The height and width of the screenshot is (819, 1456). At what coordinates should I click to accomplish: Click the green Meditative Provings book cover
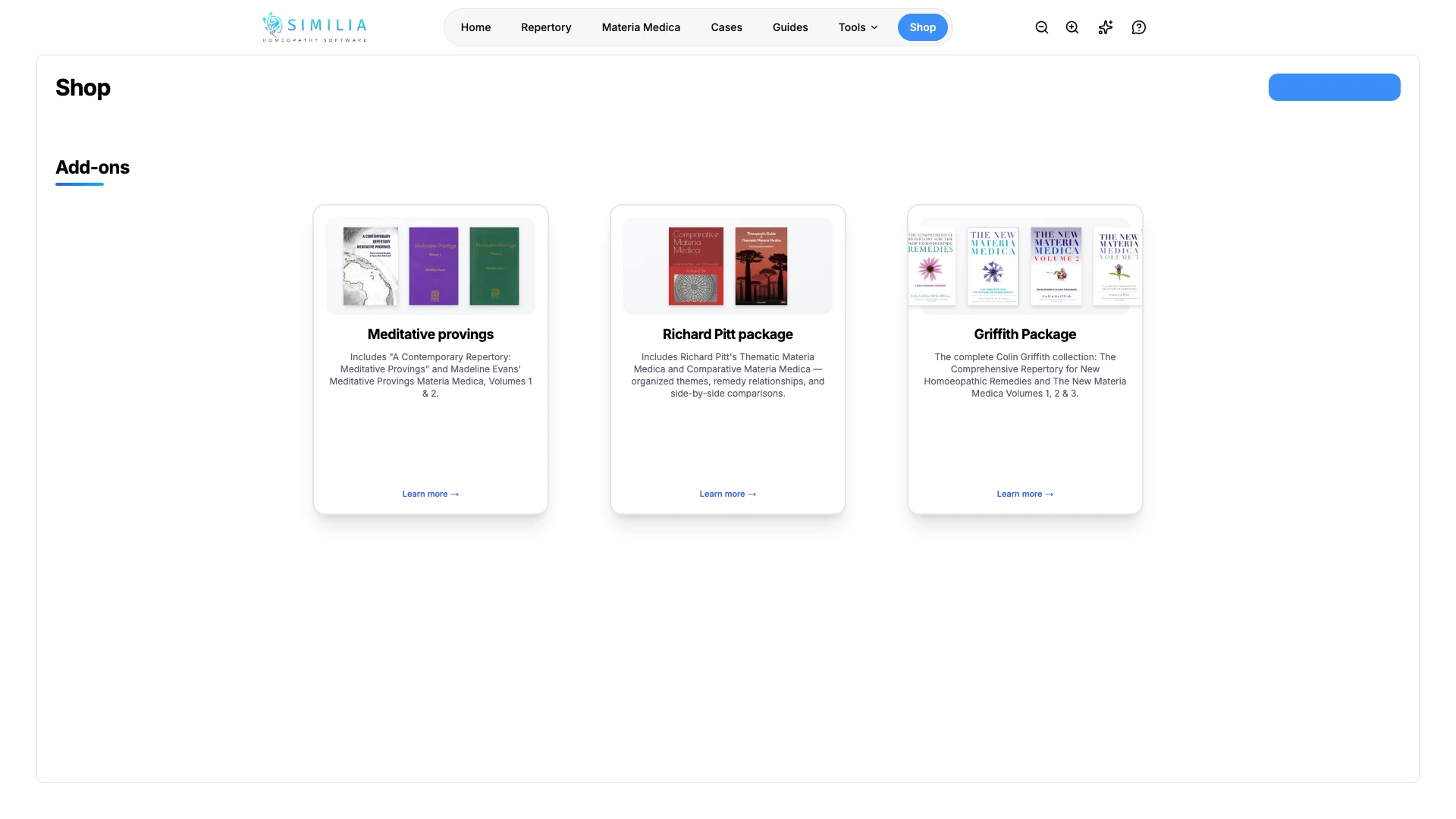click(494, 266)
